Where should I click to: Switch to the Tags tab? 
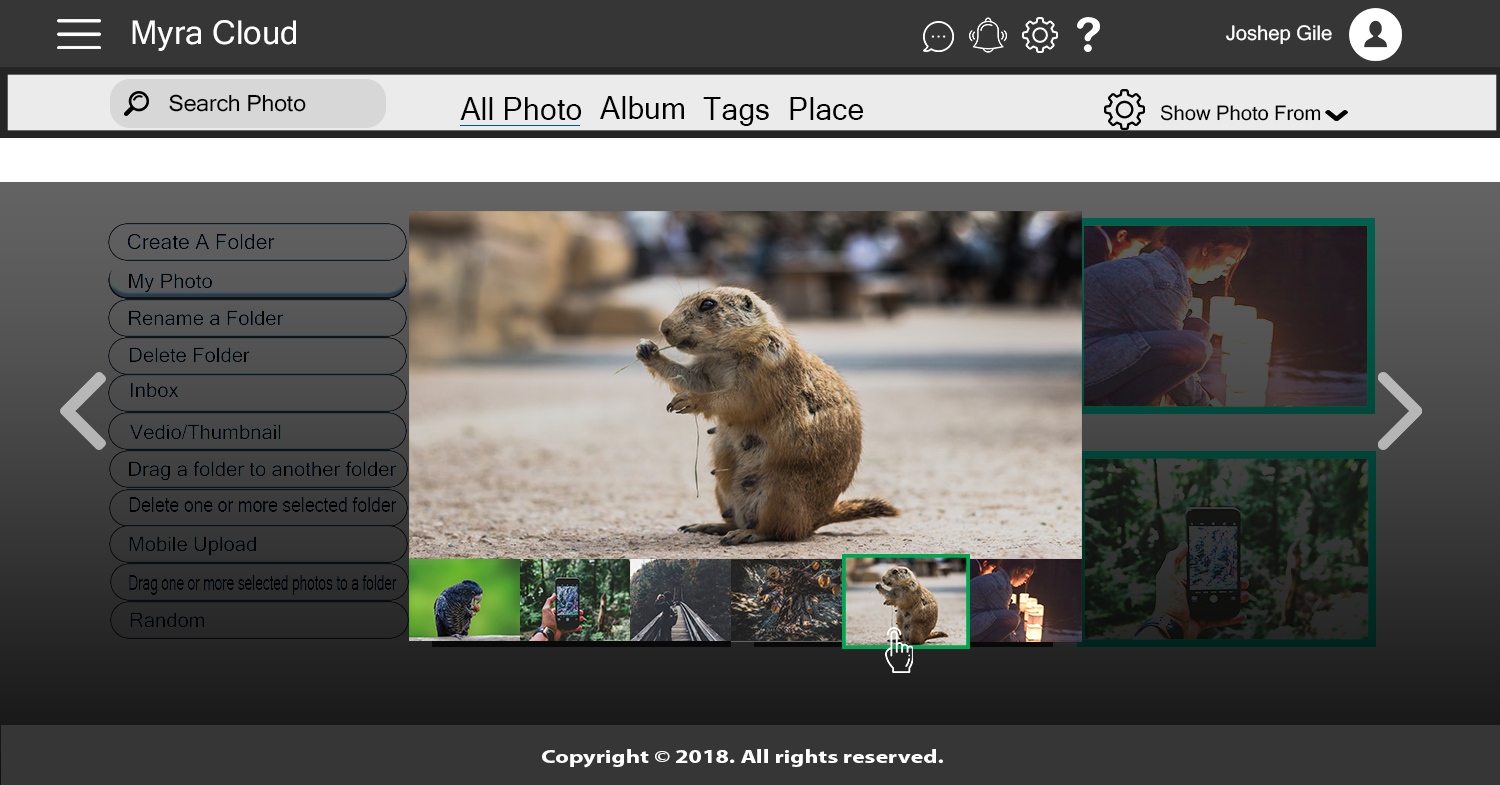click(x=736, y=109)
